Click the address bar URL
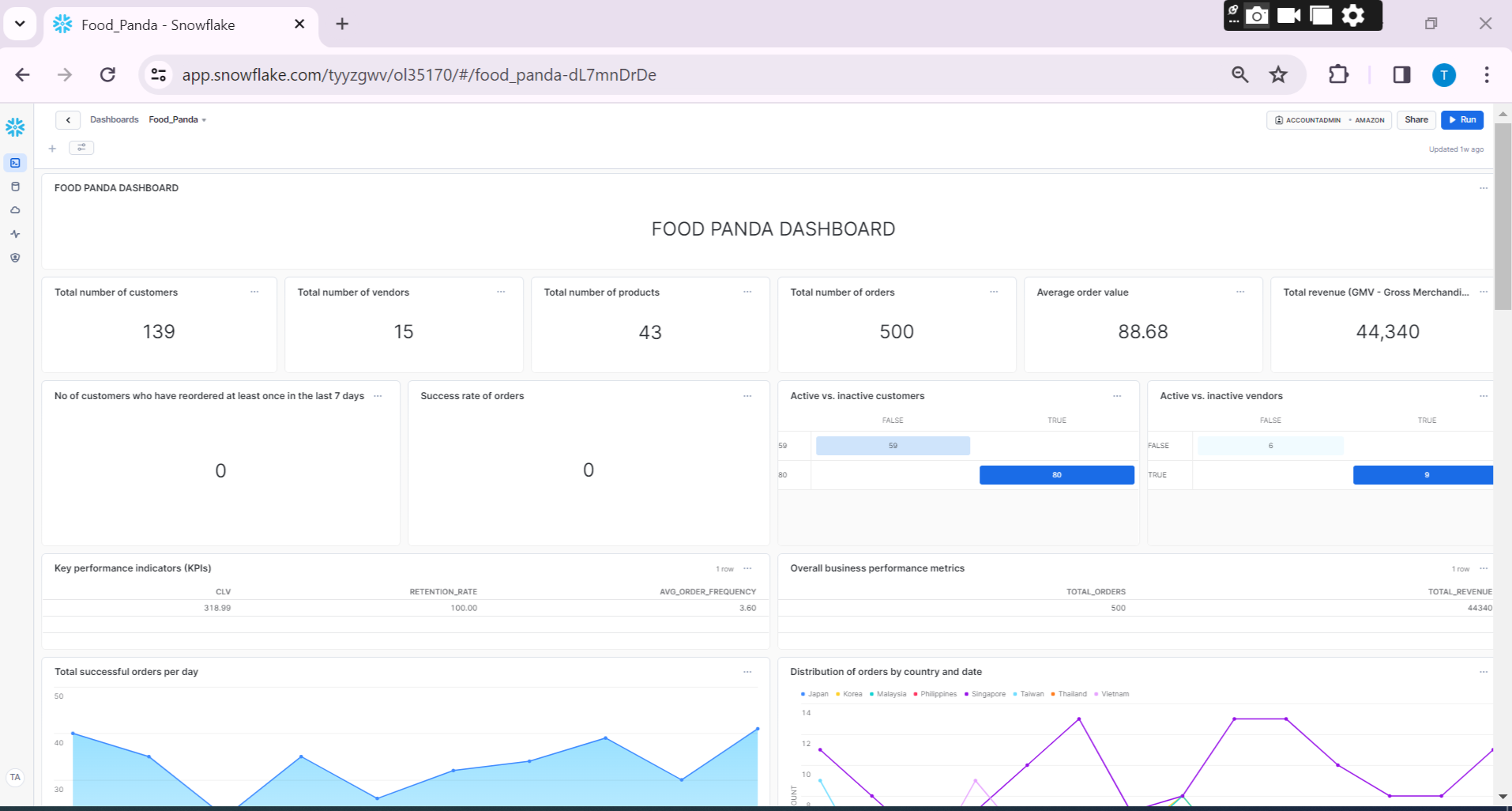The image size is (1512, 811). point(419,74)
